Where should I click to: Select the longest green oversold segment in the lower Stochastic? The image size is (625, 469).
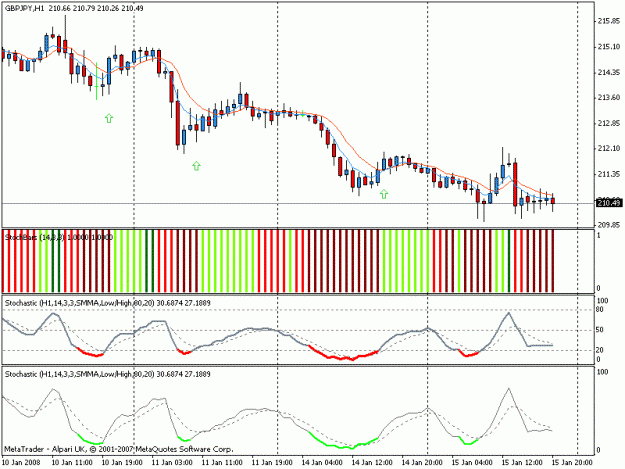[344, 441]
